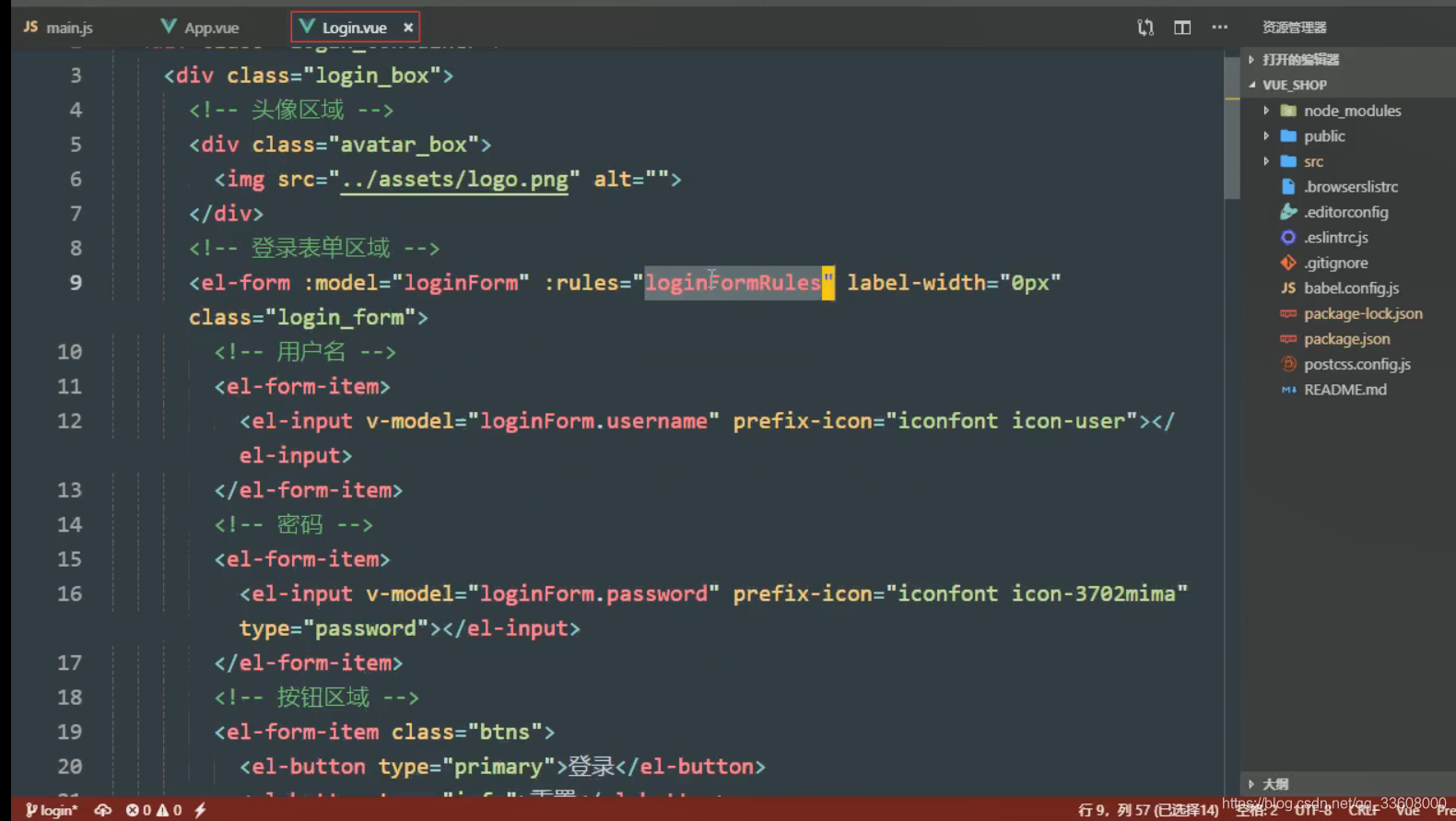Screen dimensions: 1456x821
Task: Expand the src folder arrow
Action: click(x=1266, y=161)
